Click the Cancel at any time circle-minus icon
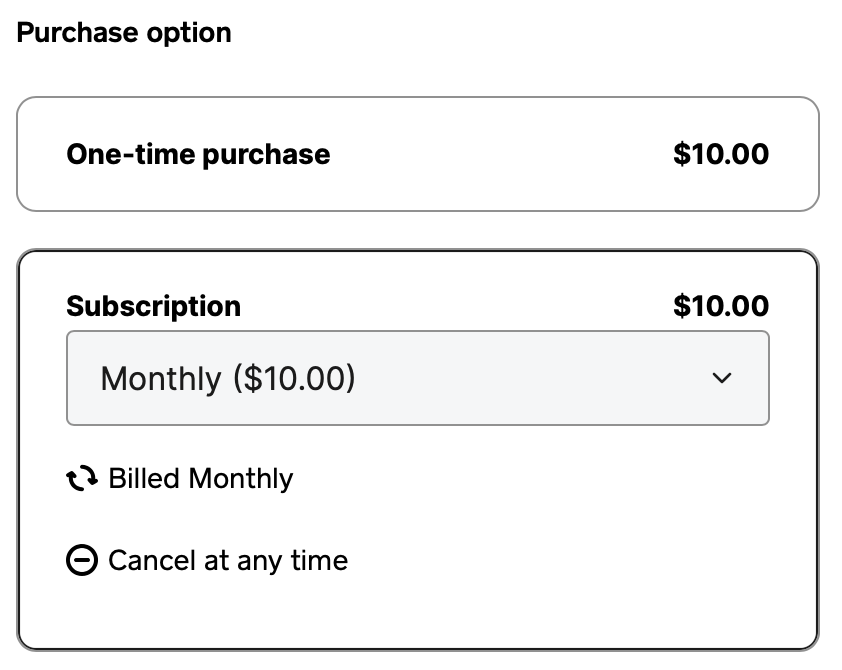842x670 pixels. [82, 561]
